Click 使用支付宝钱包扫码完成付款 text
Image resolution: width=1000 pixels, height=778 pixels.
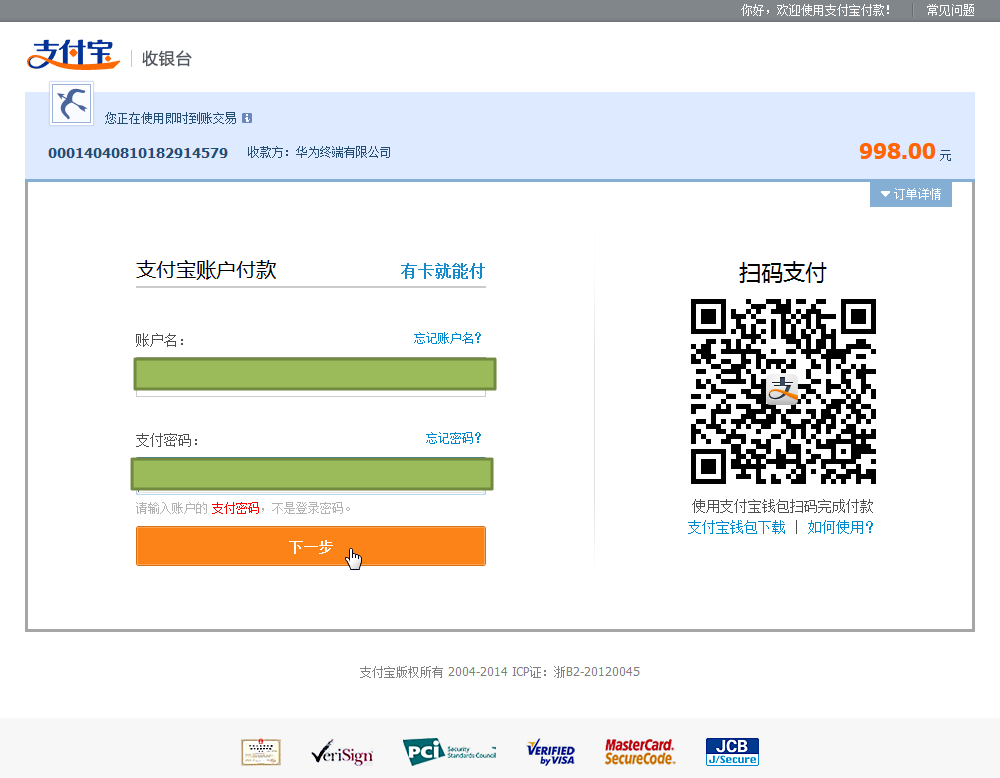click(x=783, y=506)
